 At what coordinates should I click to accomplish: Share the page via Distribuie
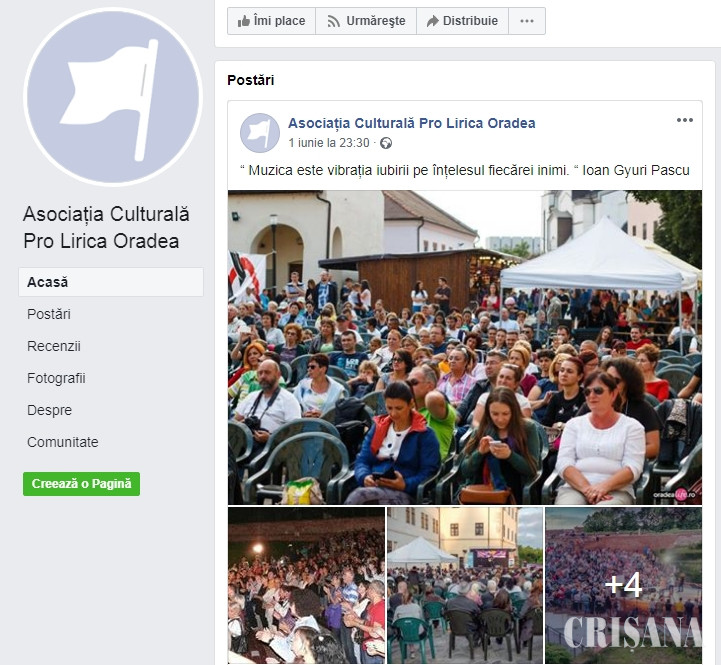[463, 21]
